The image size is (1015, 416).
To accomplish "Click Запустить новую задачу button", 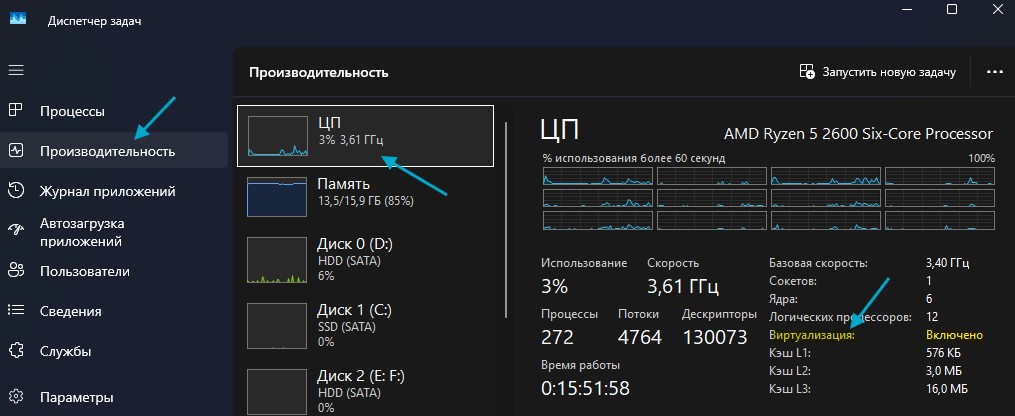I will pos(878,72).
